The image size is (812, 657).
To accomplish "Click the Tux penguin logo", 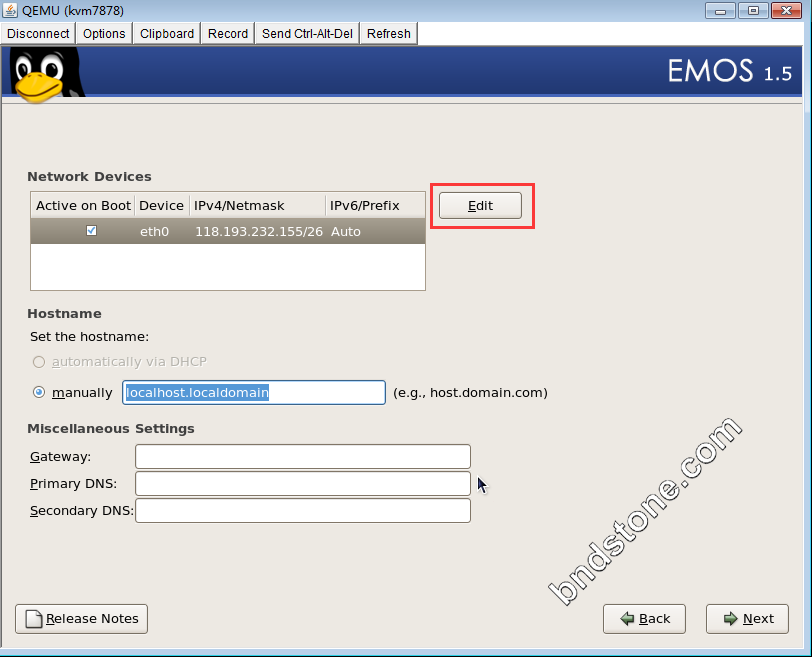I will click(46, 74).
